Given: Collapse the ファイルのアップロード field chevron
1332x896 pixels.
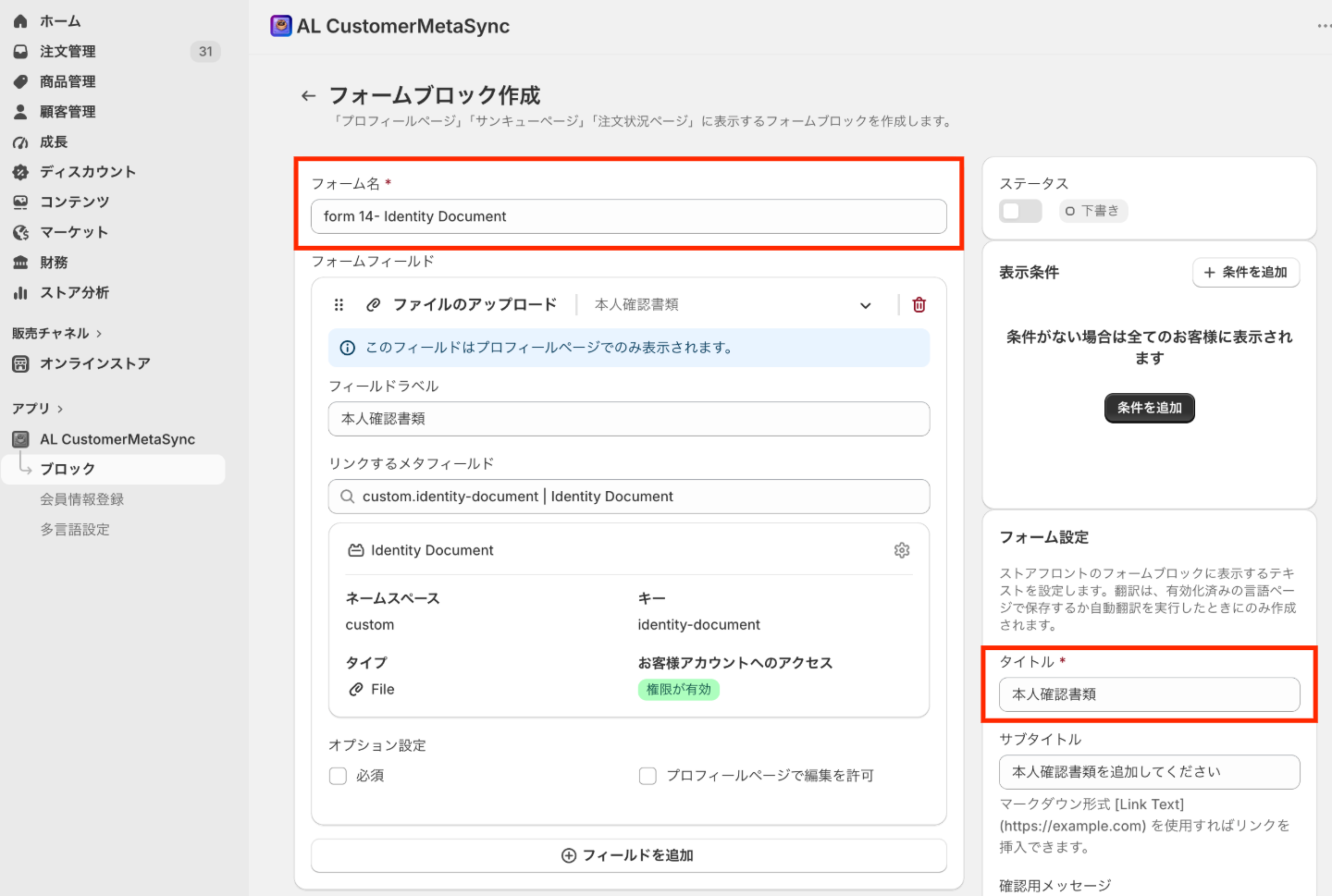Looking at the screenshot, I should tap(866, 305).
